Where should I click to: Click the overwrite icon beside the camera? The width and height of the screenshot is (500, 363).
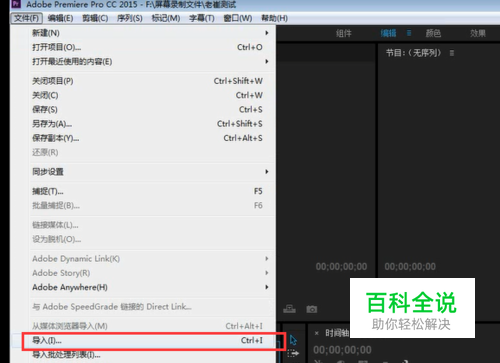289,309
